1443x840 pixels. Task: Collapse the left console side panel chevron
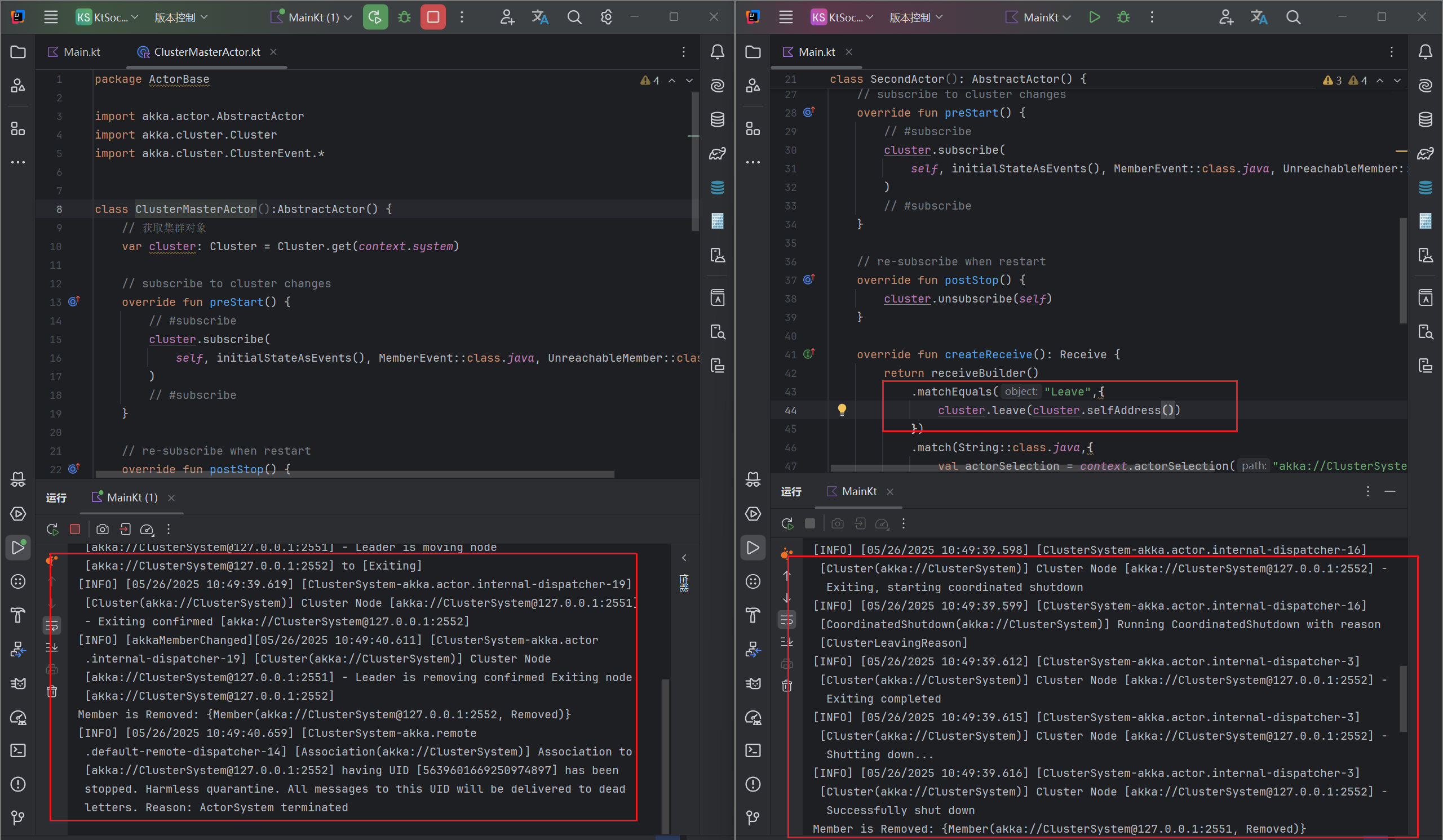(684, 557)
